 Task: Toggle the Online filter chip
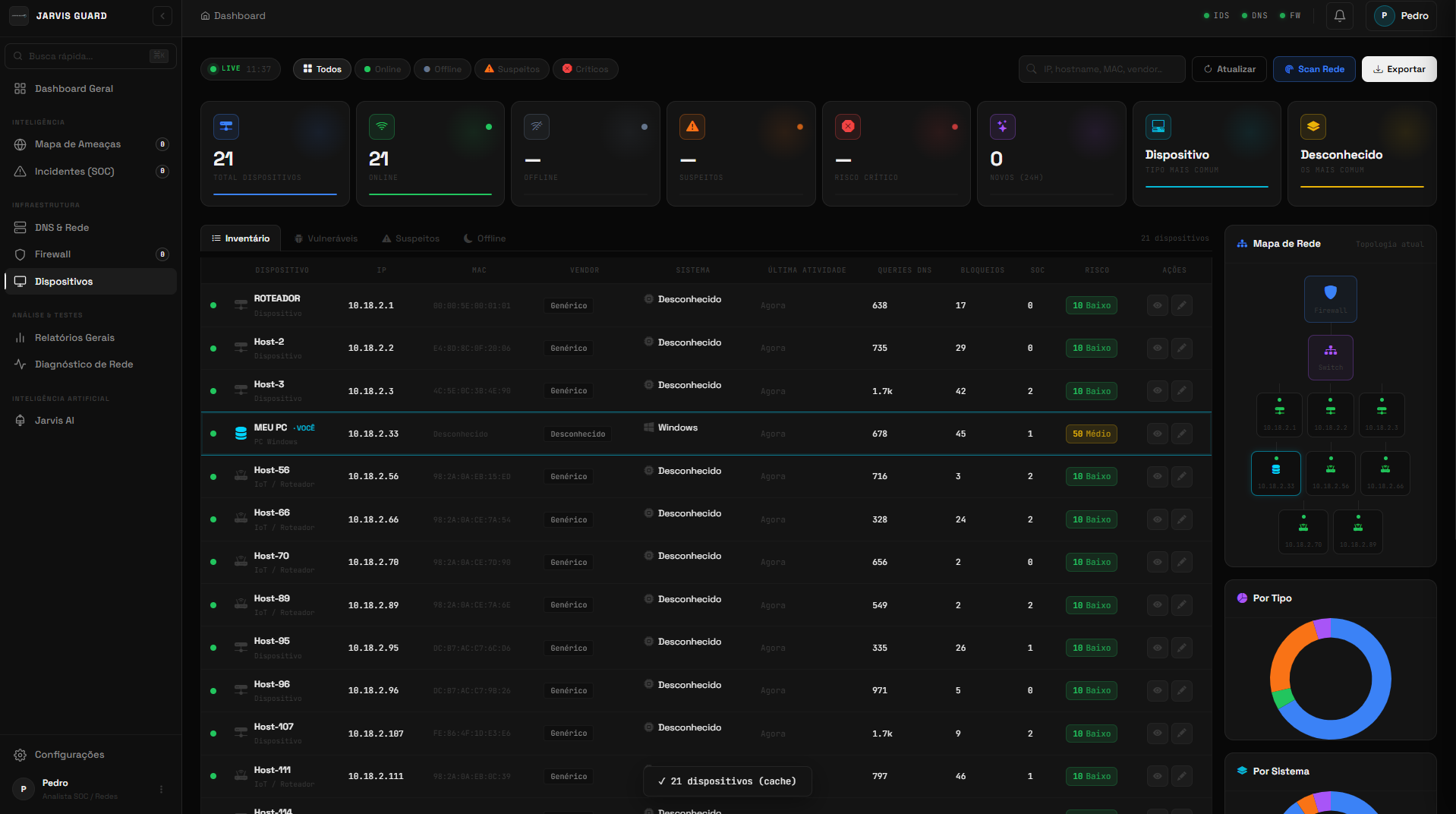(x=382, y=69)
